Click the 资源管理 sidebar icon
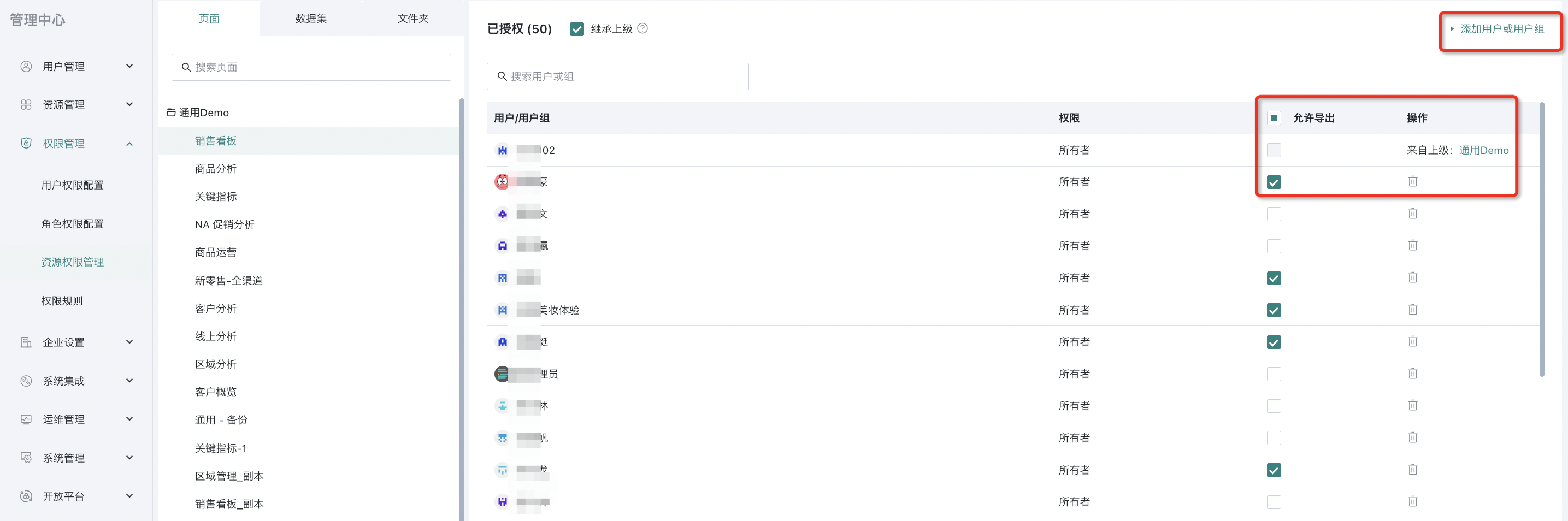Image resolution: width=1568 pixels, height=521 pixels. [x=26, y=105]
